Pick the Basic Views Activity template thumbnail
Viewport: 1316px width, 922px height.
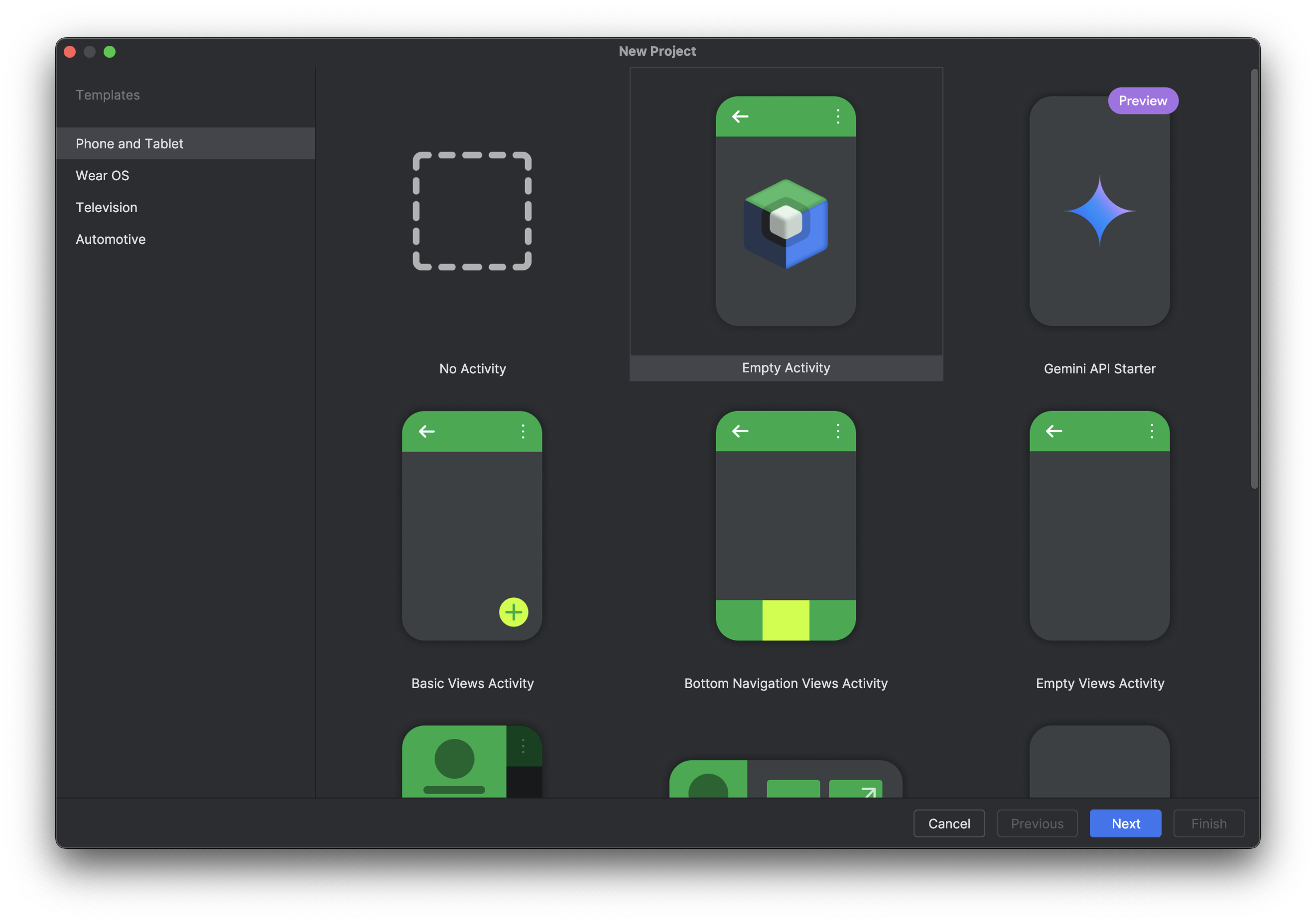[472, 525]
